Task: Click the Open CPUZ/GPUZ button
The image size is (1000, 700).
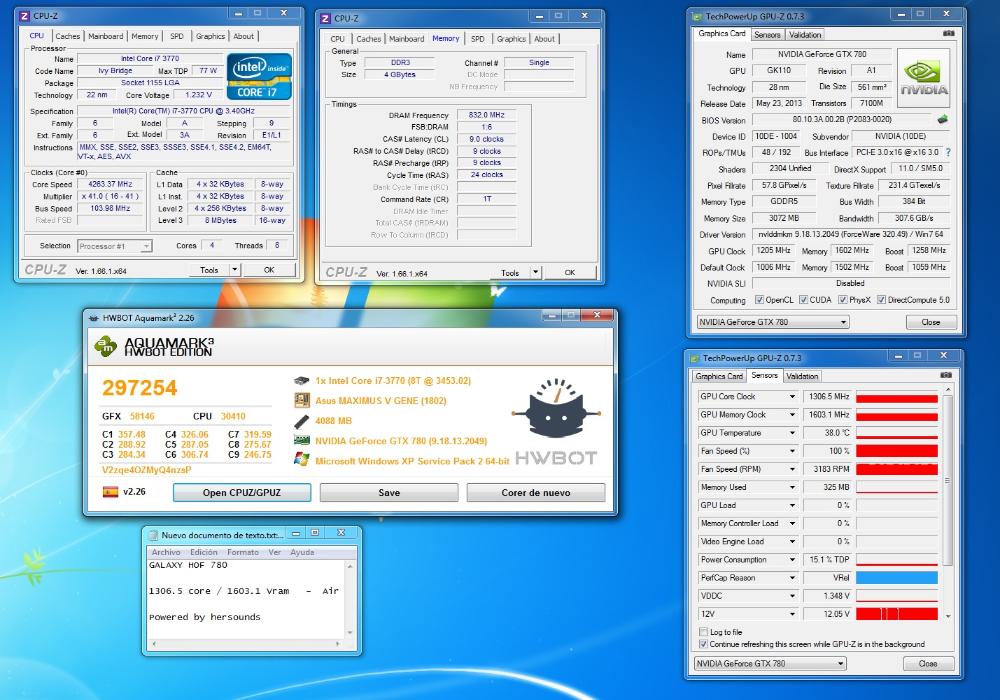Action: pos(242,492)
